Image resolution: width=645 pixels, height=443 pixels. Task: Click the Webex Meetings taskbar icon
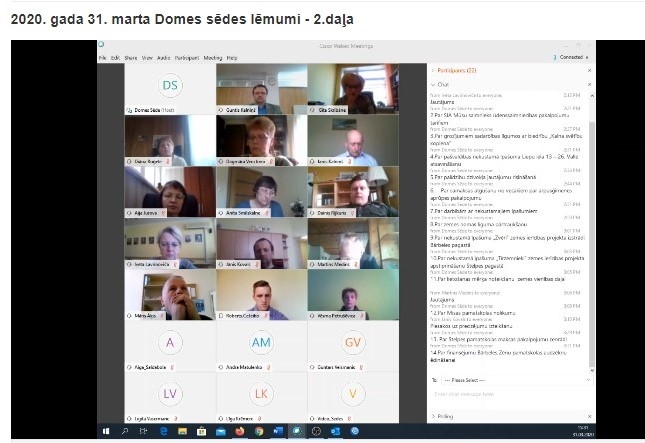297,431
